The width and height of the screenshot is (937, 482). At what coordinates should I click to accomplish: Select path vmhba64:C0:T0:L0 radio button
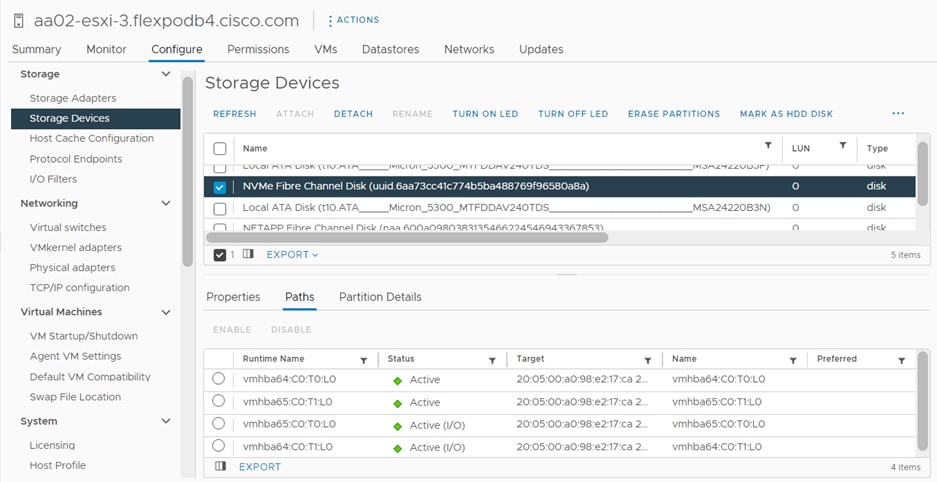point(218,379)
